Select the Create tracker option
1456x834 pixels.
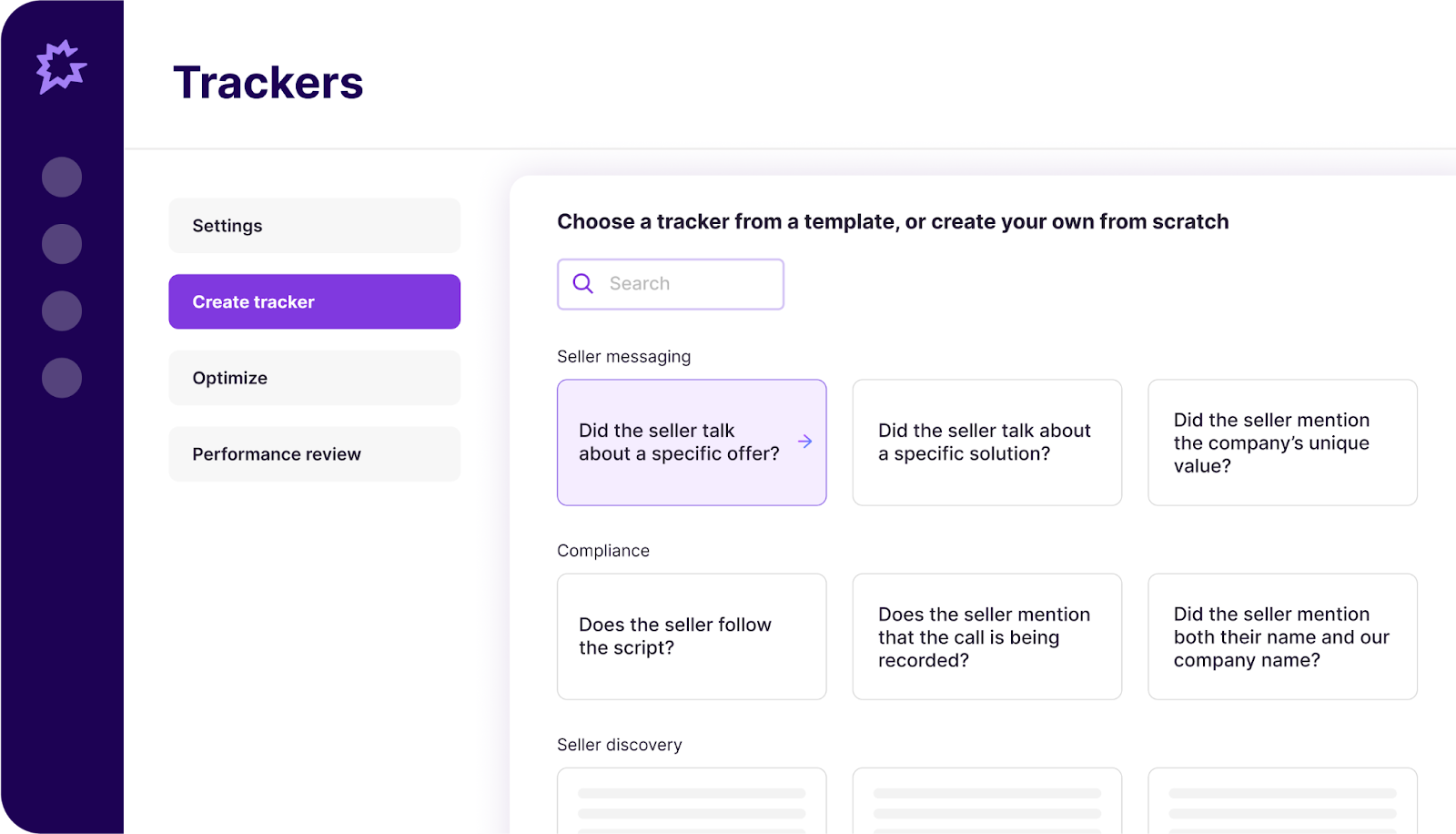click(314, 301)
